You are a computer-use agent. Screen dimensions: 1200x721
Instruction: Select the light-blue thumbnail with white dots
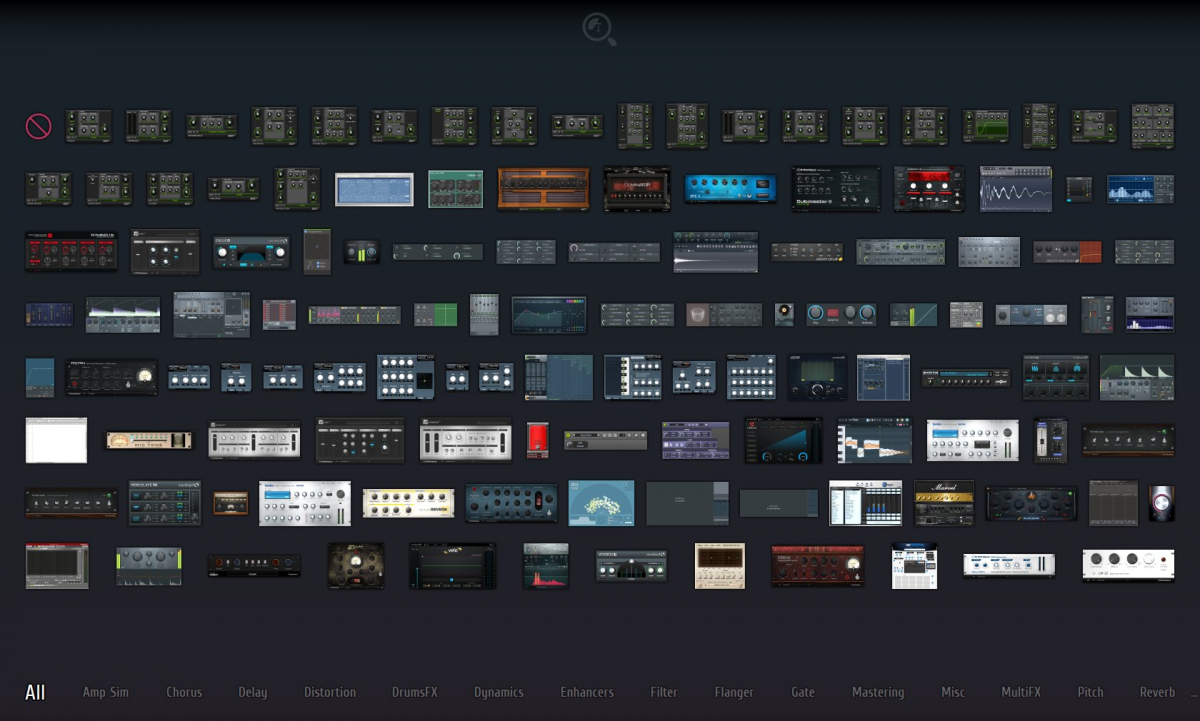[x=601, y=502]
